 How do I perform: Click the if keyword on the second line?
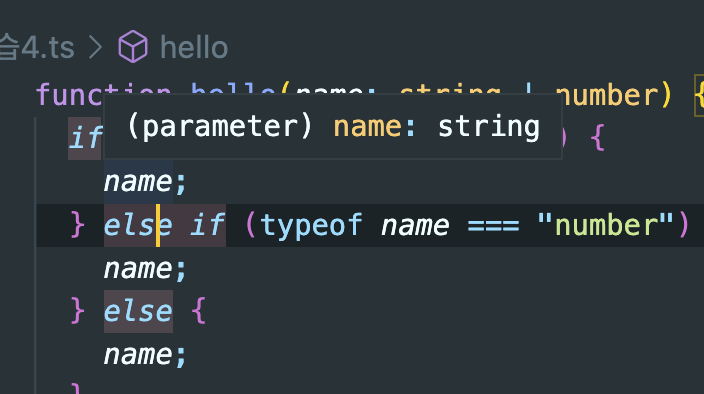point(85,138)
